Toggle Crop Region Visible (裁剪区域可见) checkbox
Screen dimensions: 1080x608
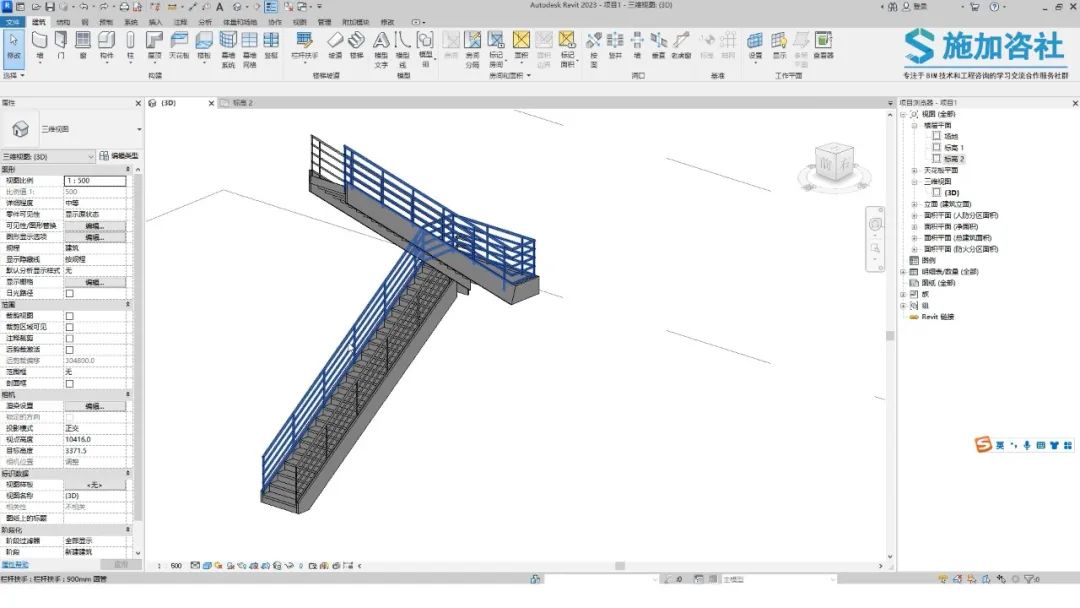70,327
